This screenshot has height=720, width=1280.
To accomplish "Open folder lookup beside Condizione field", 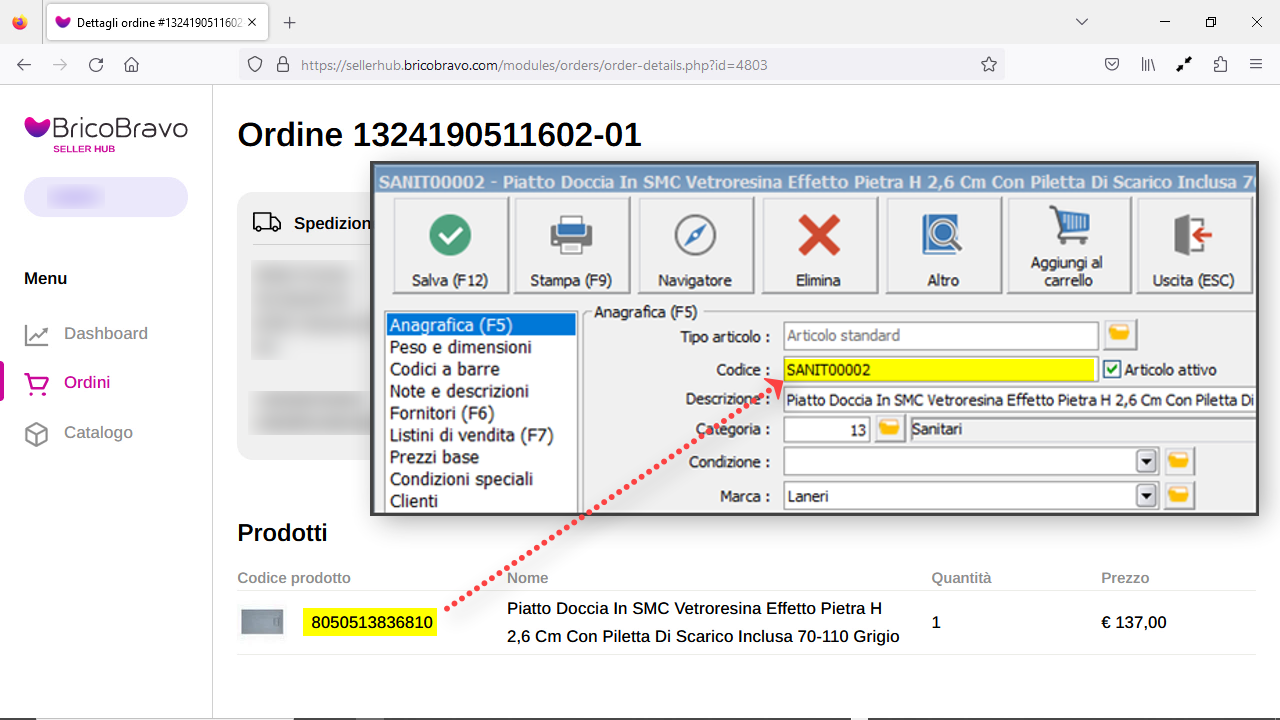I will (1180, 462).
